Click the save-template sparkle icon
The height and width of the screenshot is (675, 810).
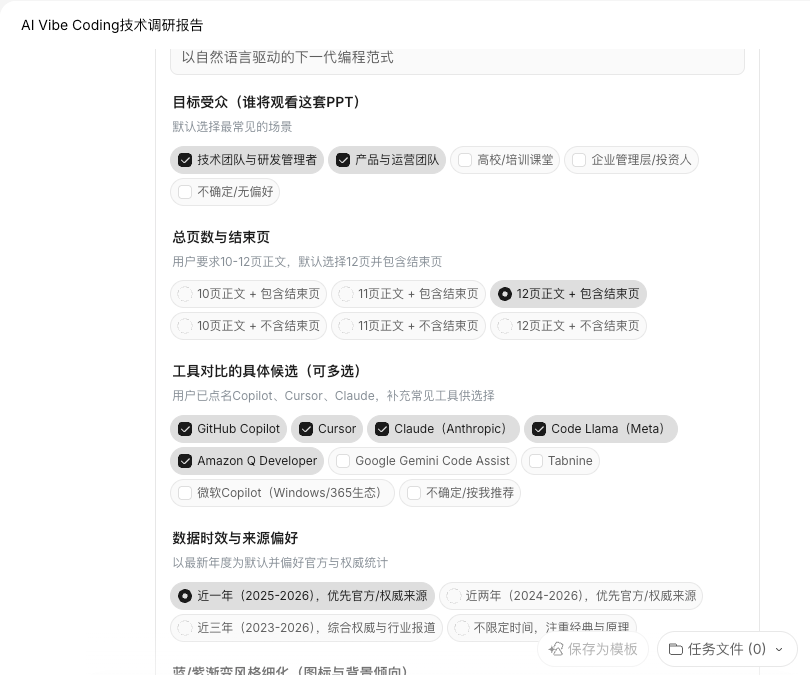pos(556,649)
